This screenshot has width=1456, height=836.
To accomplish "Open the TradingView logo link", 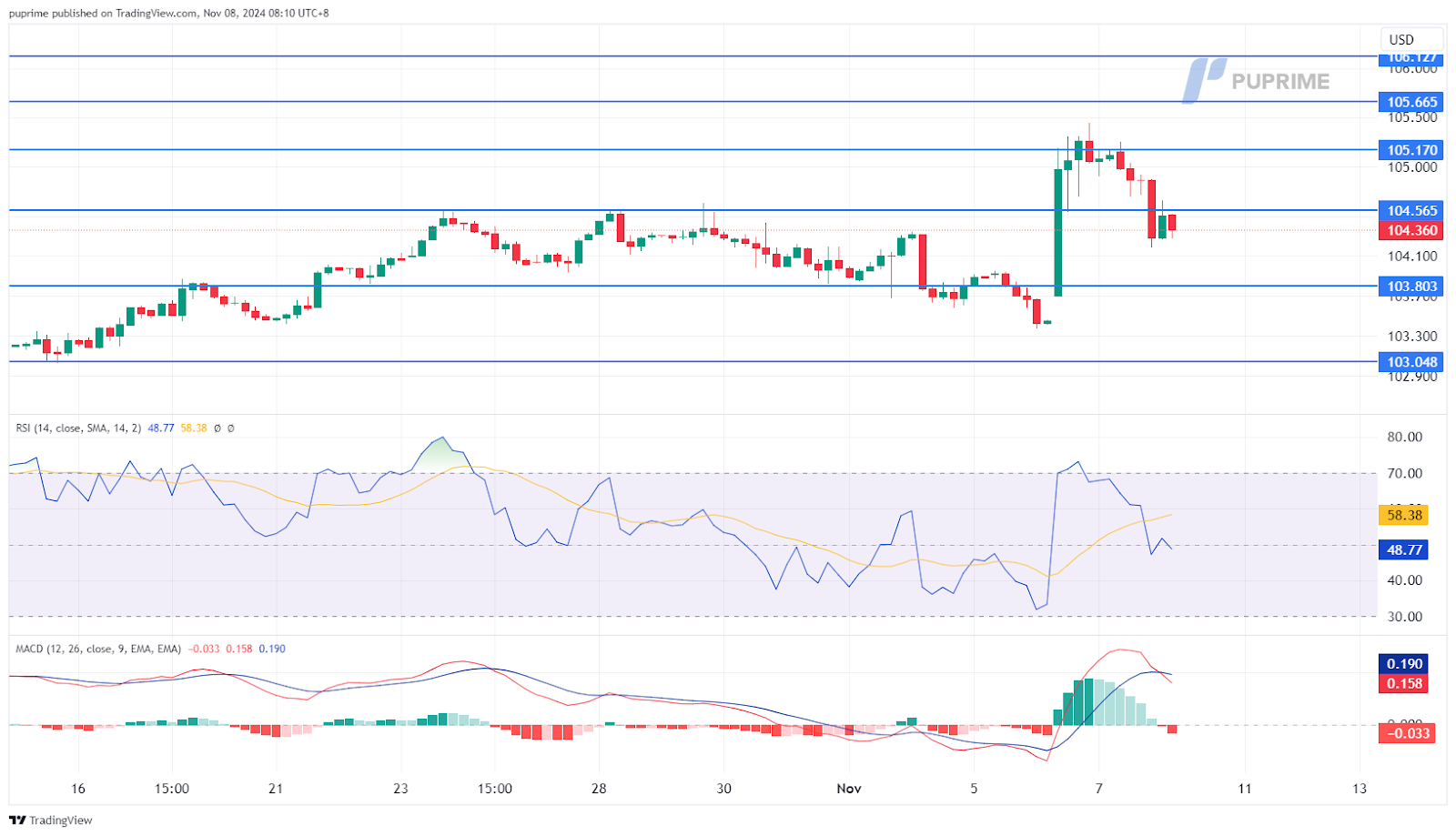I will (51, 820).
